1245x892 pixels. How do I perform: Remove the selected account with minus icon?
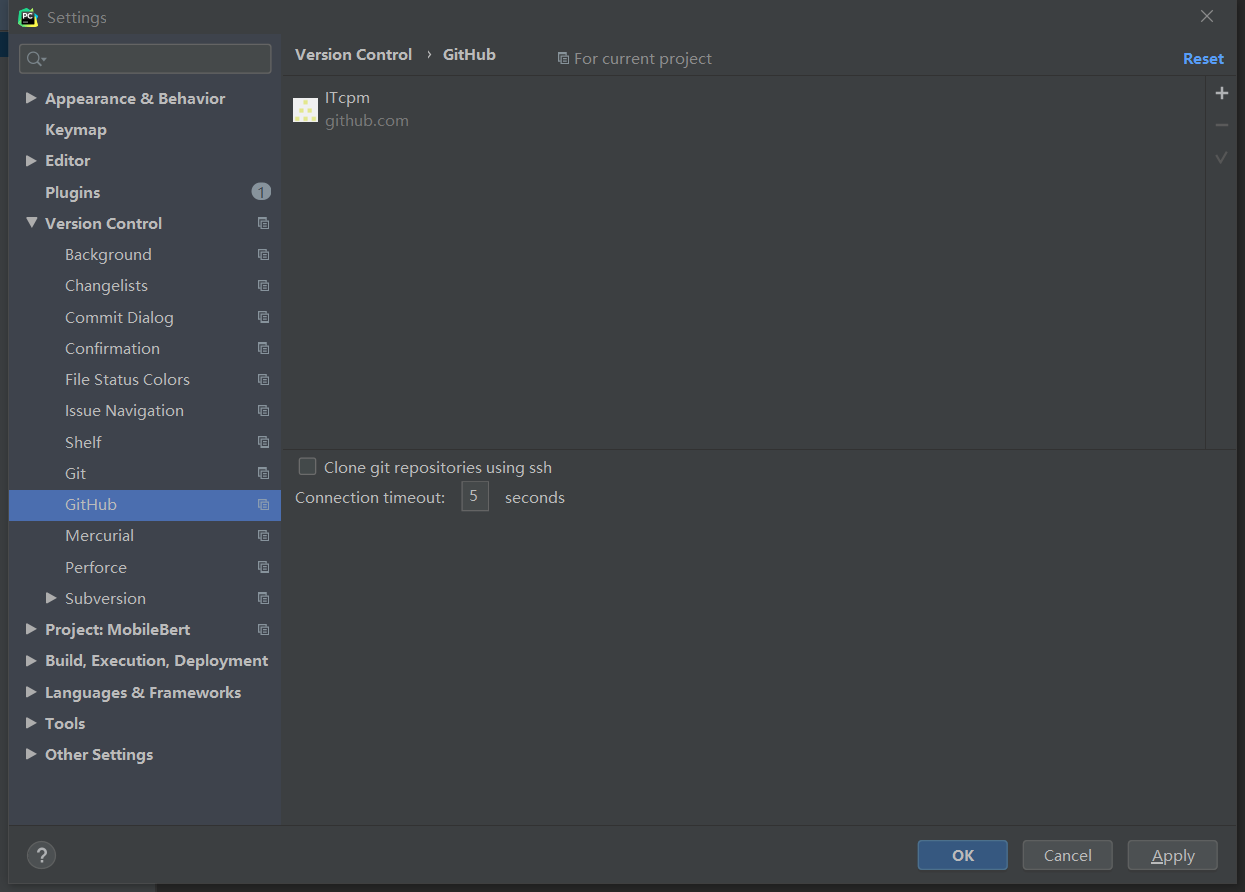point(1221,125)
